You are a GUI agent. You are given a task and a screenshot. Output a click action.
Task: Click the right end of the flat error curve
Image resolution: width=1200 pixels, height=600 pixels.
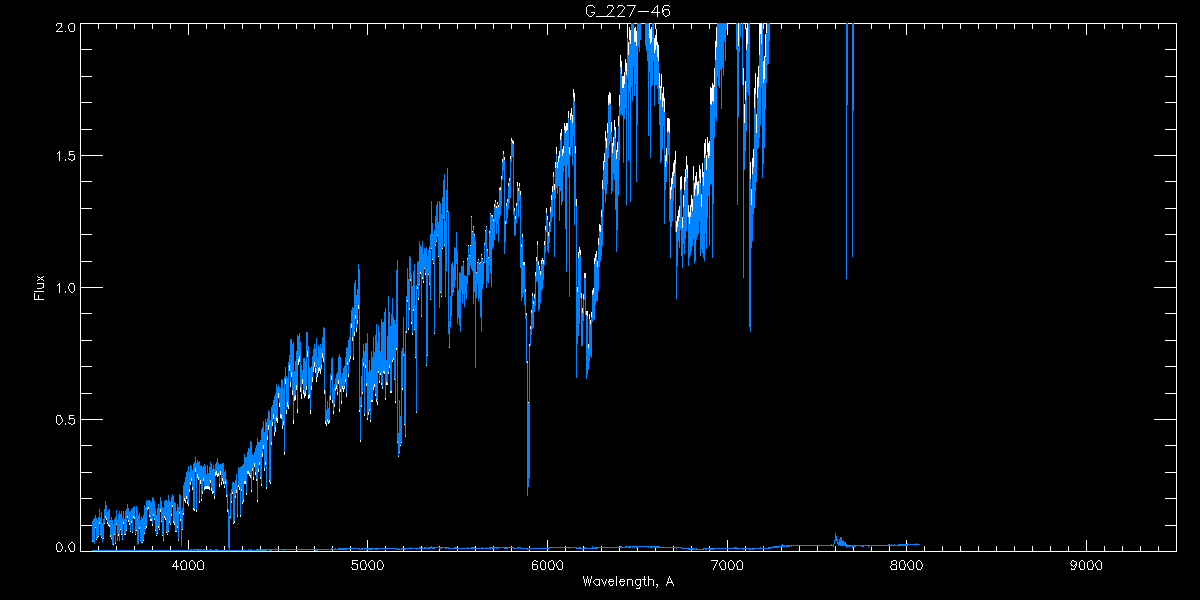[x=918, y=545]
